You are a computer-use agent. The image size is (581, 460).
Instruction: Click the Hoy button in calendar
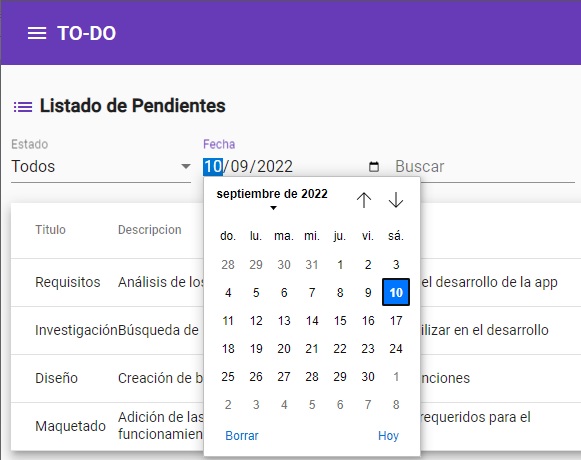(388, 436)
